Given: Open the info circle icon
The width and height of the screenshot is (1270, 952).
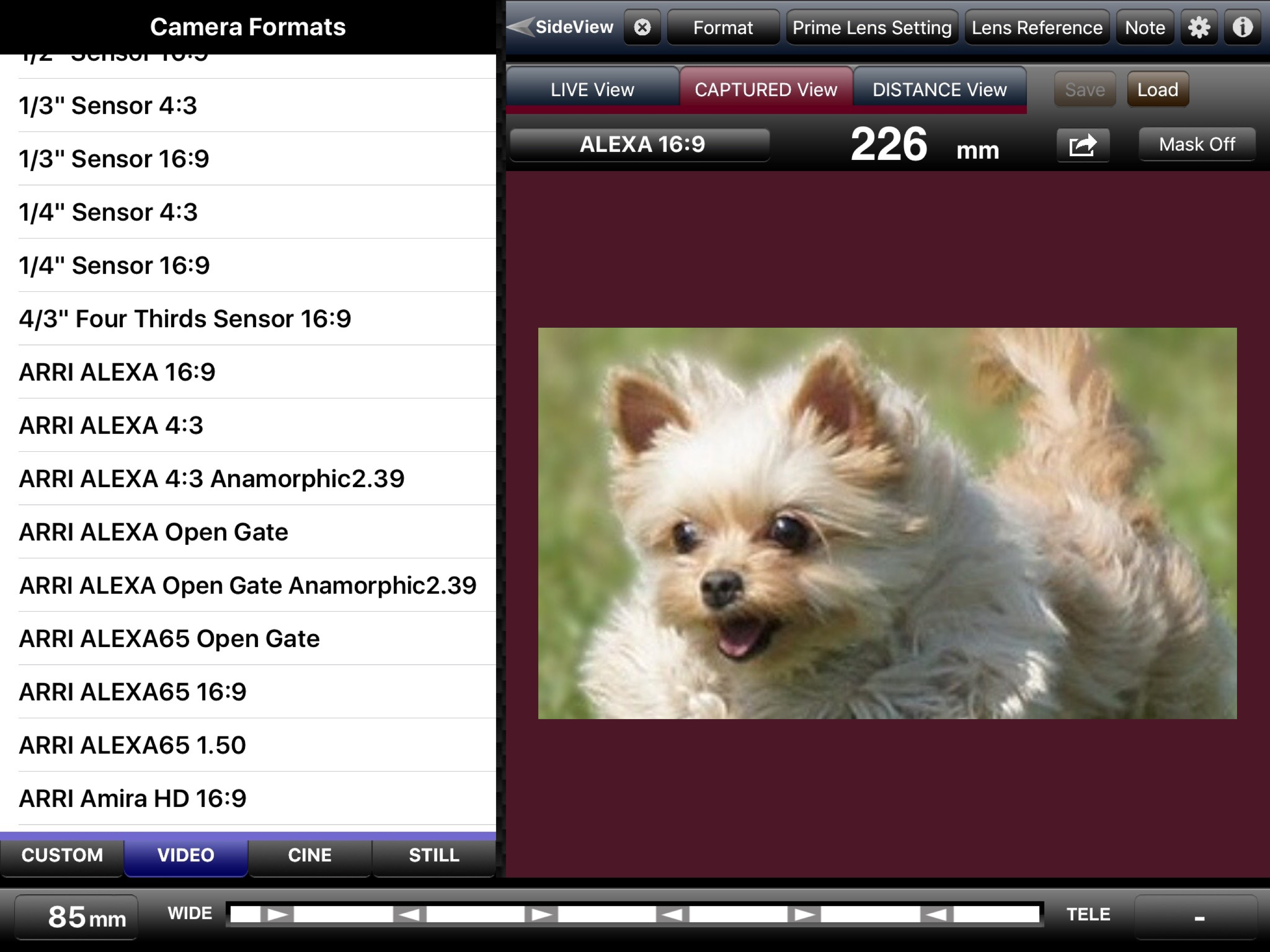Looking at the screenshot, I should coord(1243,27).
